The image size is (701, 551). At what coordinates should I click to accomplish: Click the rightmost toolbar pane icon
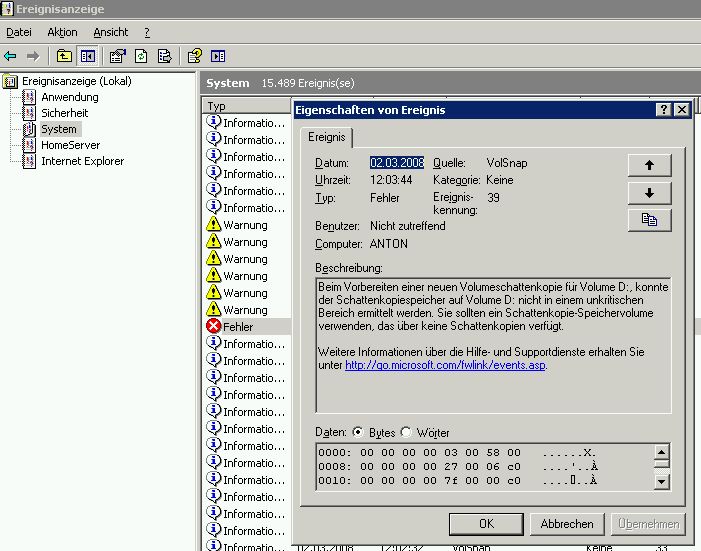pos(218,56)
